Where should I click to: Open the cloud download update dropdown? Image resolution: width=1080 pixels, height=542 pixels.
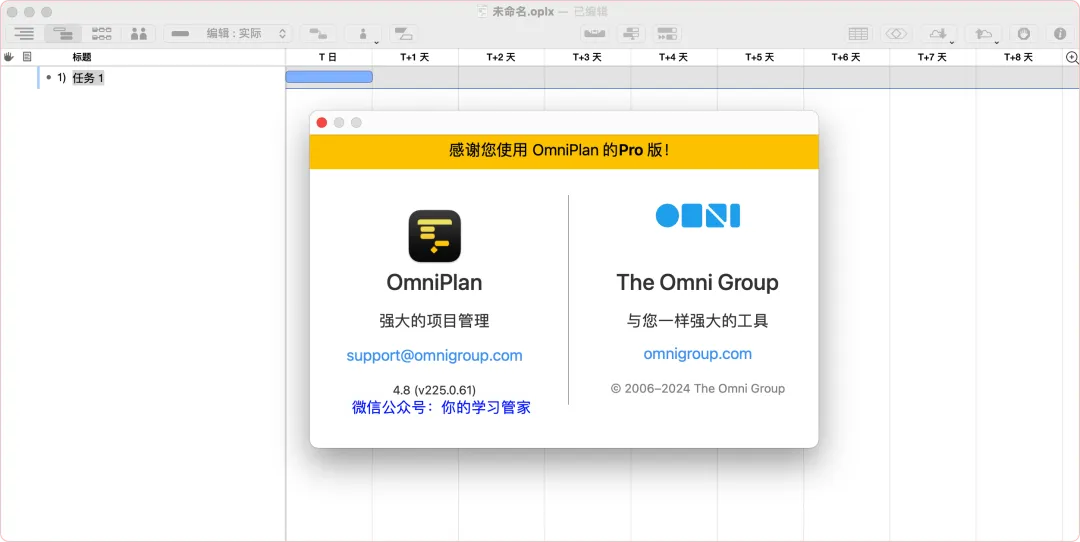[938, 33]
